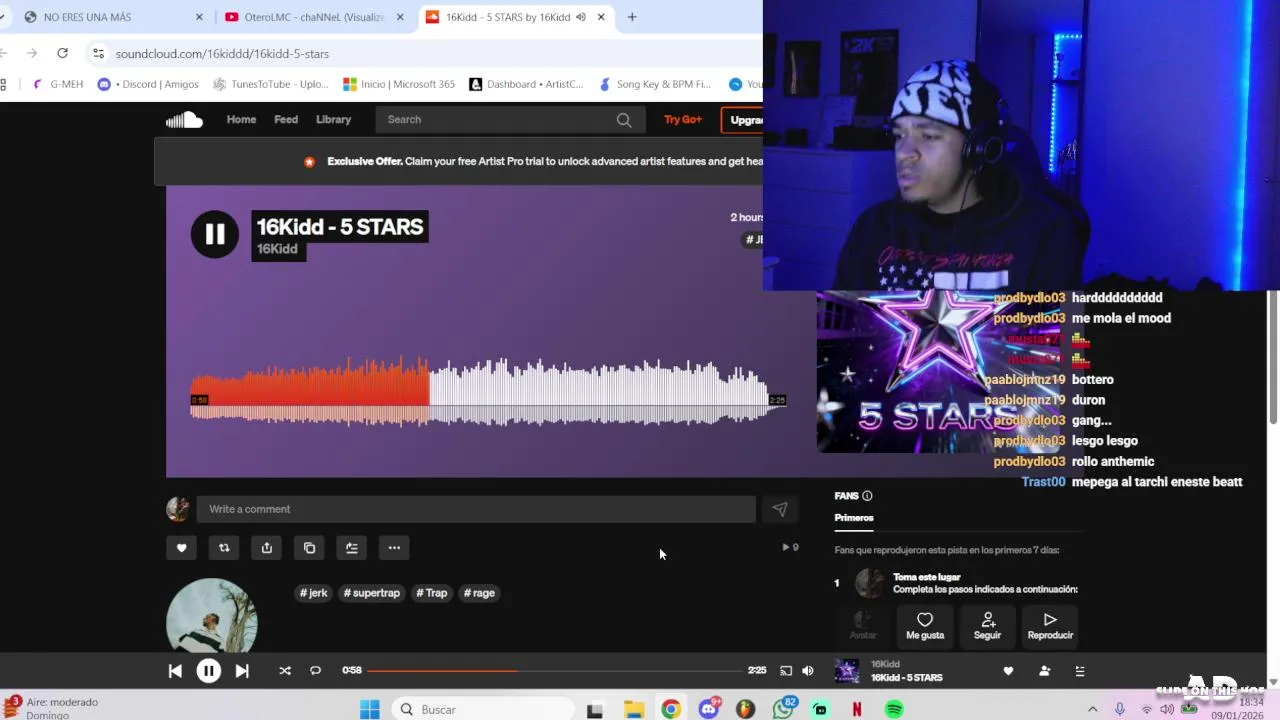Open the Try Go+ link

(683, 120)
